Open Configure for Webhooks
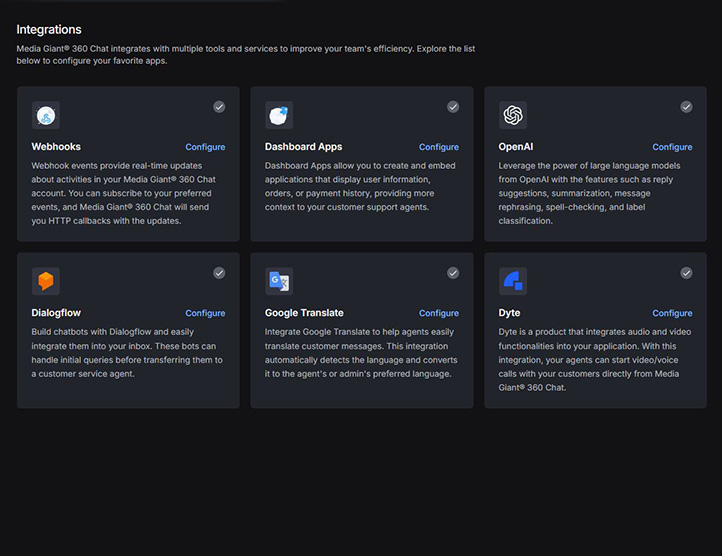Screen dimensions: 722x556 [205, 147]
